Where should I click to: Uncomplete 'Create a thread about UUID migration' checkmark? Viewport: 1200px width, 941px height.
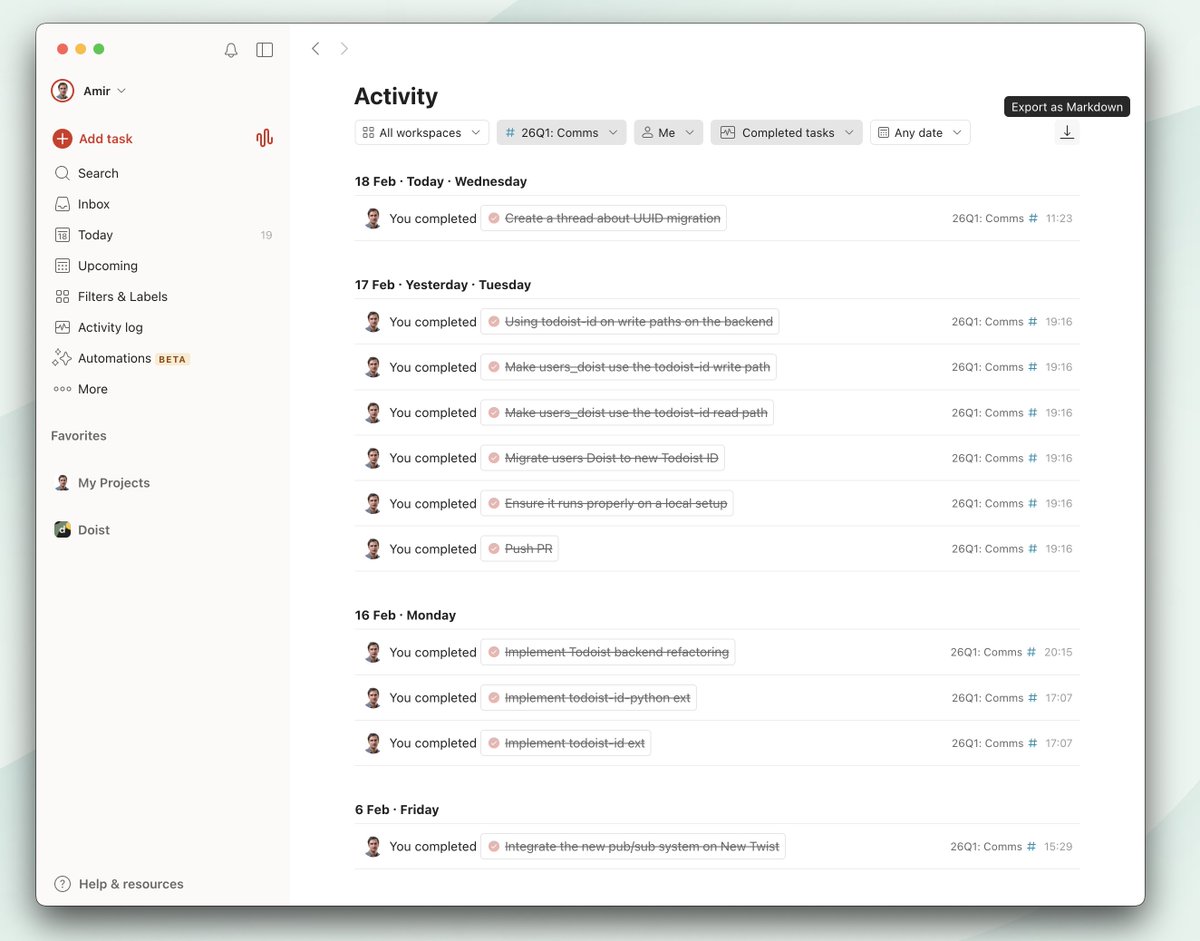[493, 218]
